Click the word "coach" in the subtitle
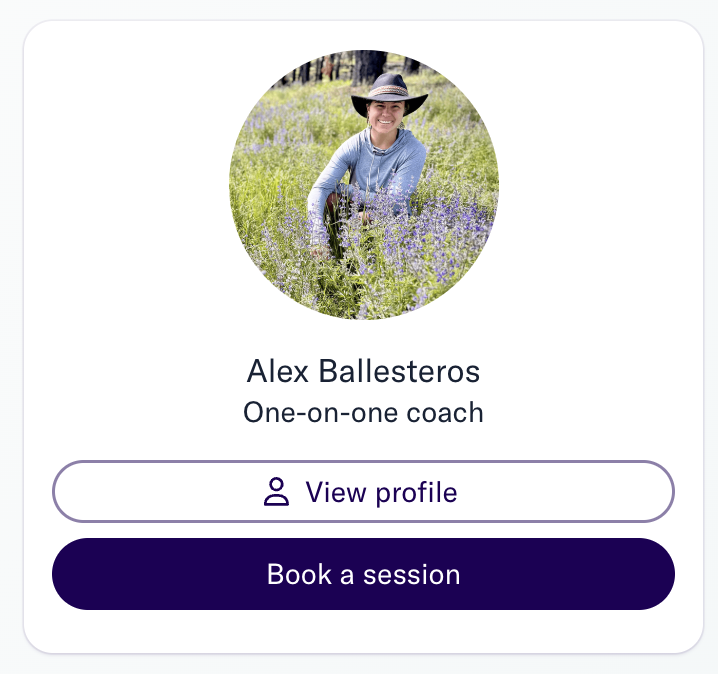The width and height of the screenshot is (718, 674). point(445,412)
